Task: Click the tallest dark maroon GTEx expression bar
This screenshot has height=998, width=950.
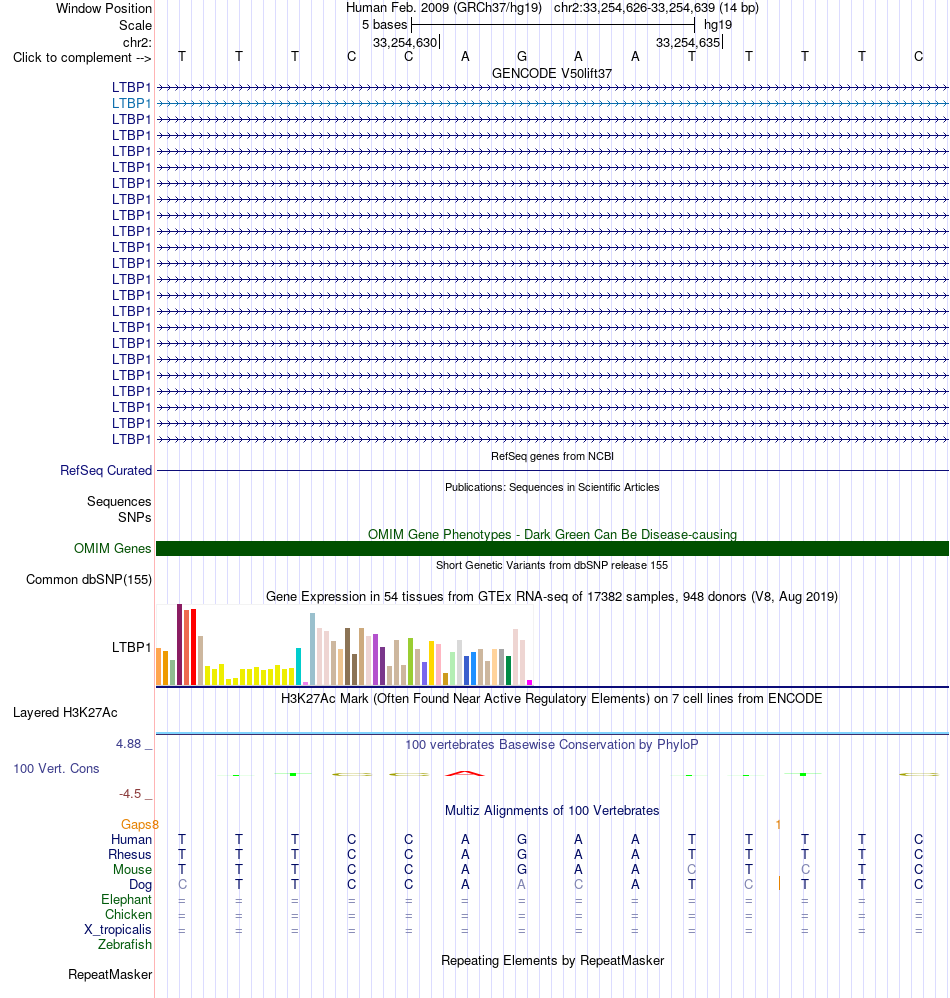Action: (x=179, y=644)
